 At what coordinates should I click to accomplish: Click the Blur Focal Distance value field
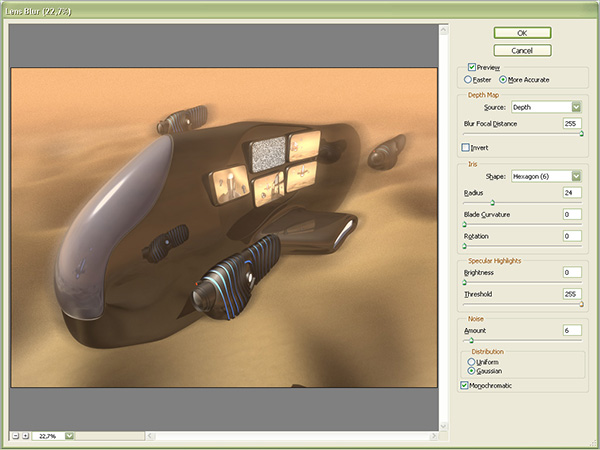(x=572, y=124)
